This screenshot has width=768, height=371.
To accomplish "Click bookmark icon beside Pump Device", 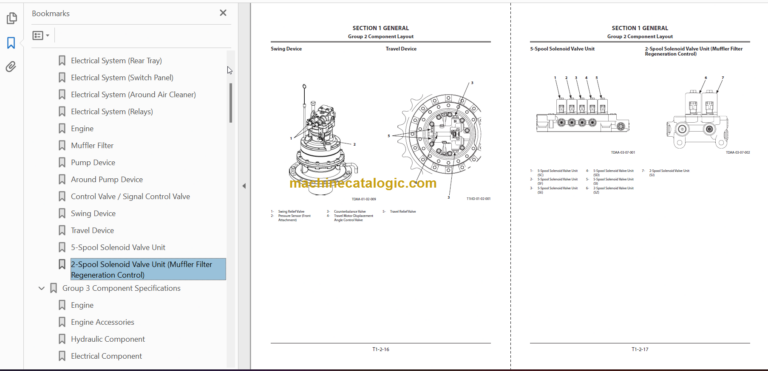I will click(x=62, y=162).
